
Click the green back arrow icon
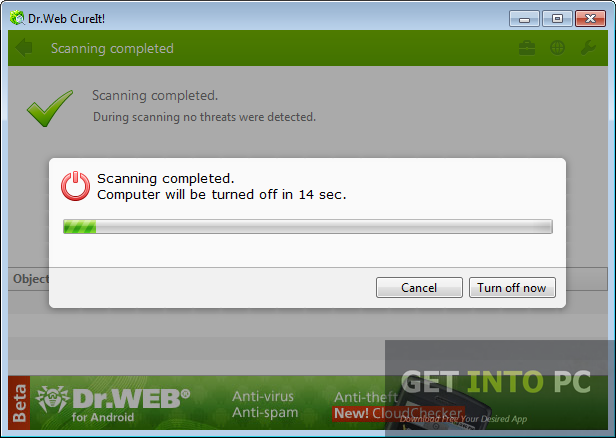pos(24,48)
